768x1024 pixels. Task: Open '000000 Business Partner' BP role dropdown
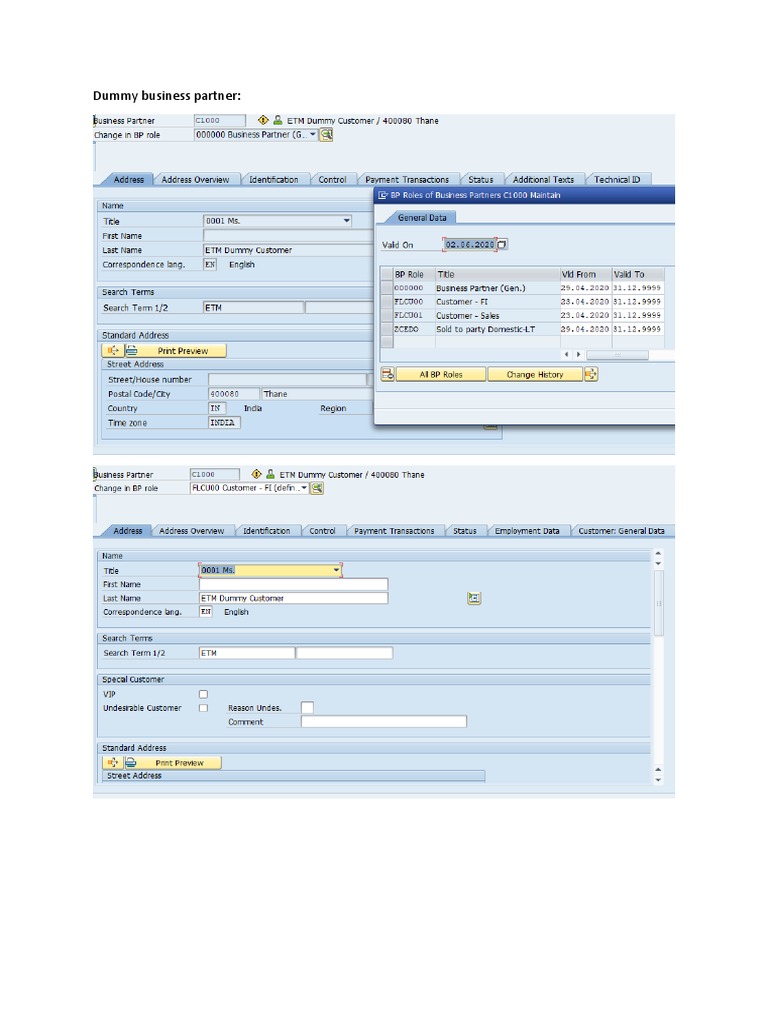point(313,135)
